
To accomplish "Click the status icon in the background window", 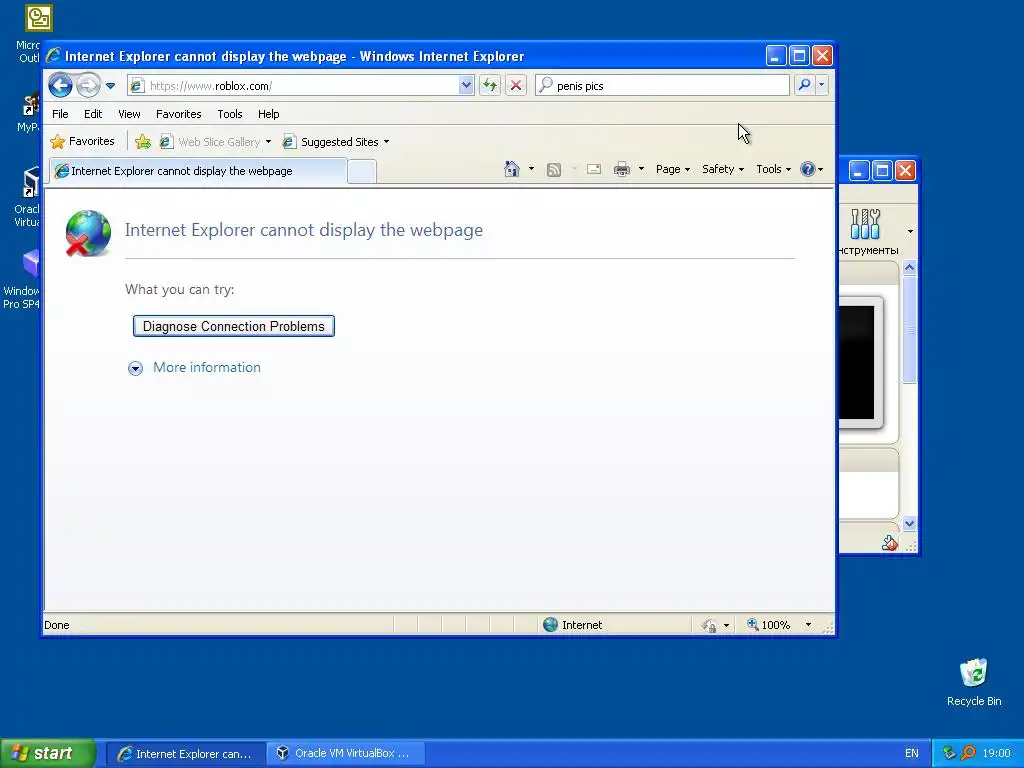I will (x=889, y=543).
